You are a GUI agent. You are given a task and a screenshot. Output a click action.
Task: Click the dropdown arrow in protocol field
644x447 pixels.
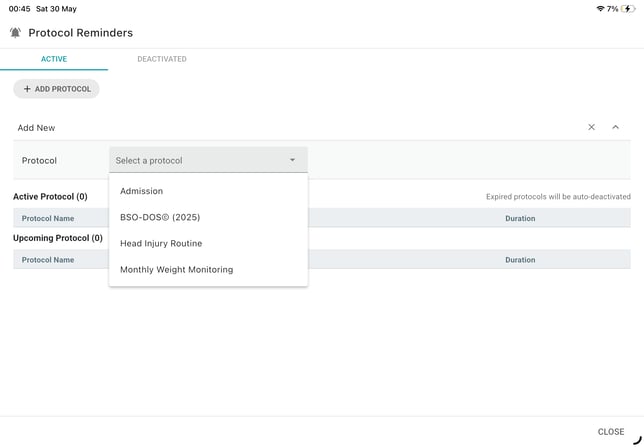(x=292, y=160)
